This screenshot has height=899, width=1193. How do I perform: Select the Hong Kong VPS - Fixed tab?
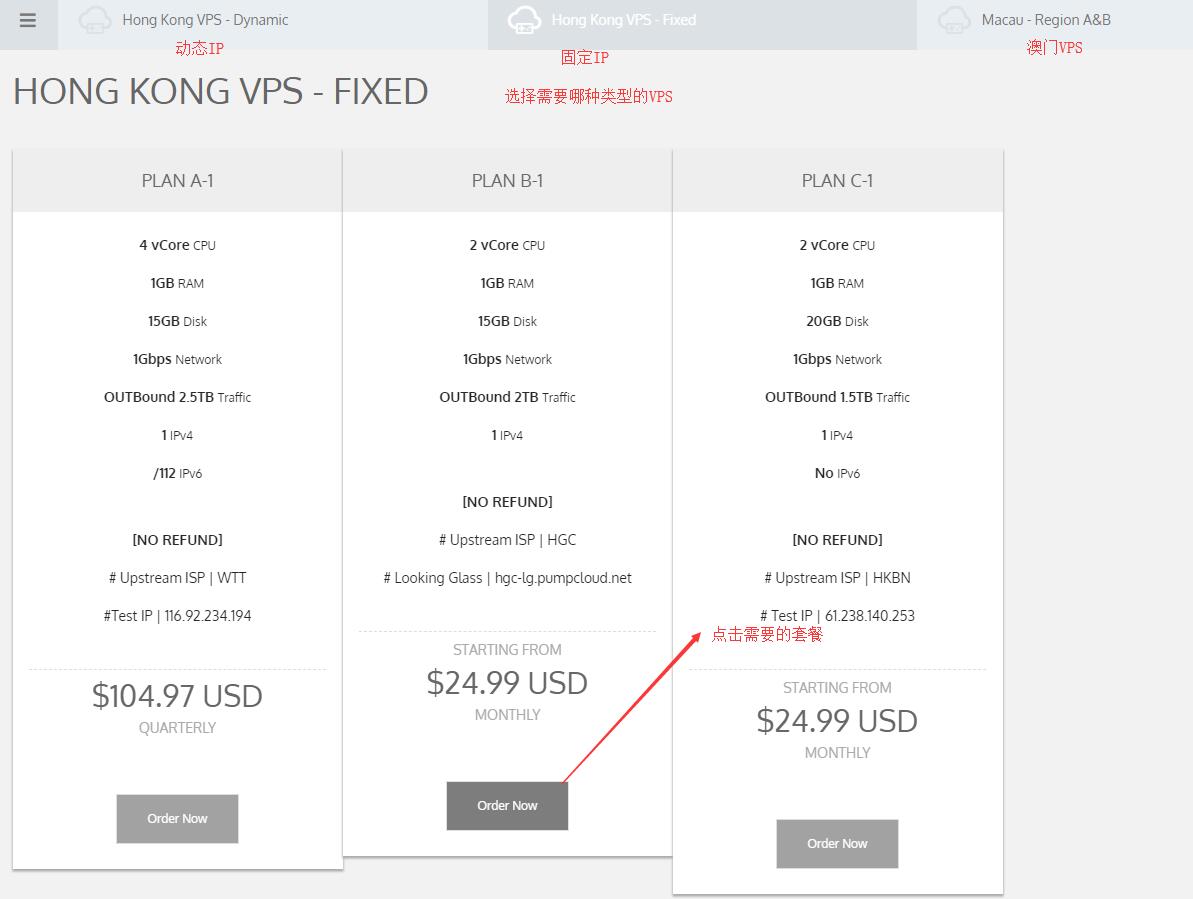(624, 20)
